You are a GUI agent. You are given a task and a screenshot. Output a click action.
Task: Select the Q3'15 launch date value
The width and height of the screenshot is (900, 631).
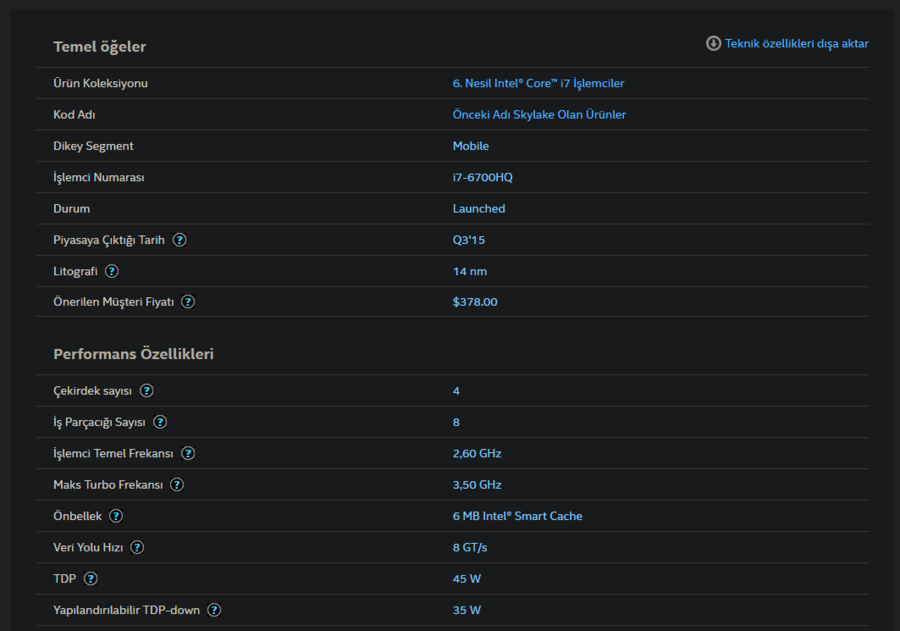[468, 240]
